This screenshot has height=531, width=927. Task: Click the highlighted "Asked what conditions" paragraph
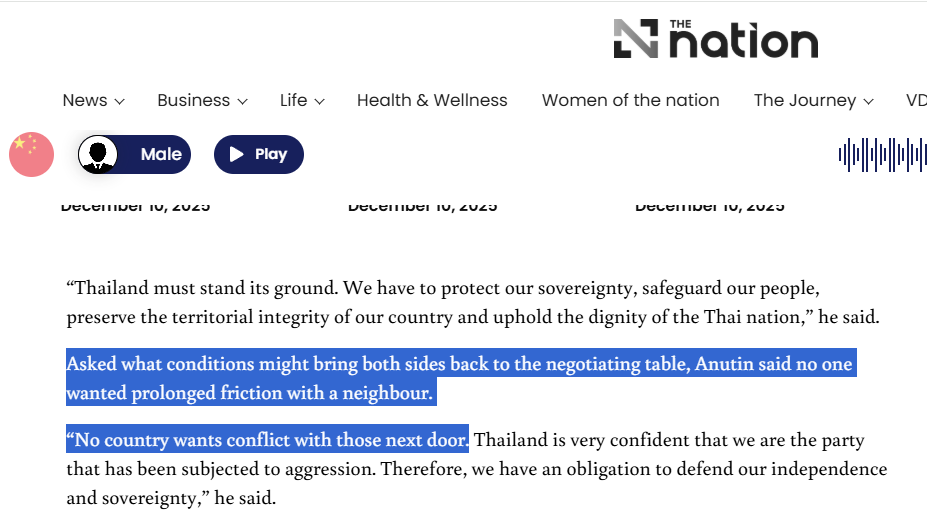coord(459,378)
